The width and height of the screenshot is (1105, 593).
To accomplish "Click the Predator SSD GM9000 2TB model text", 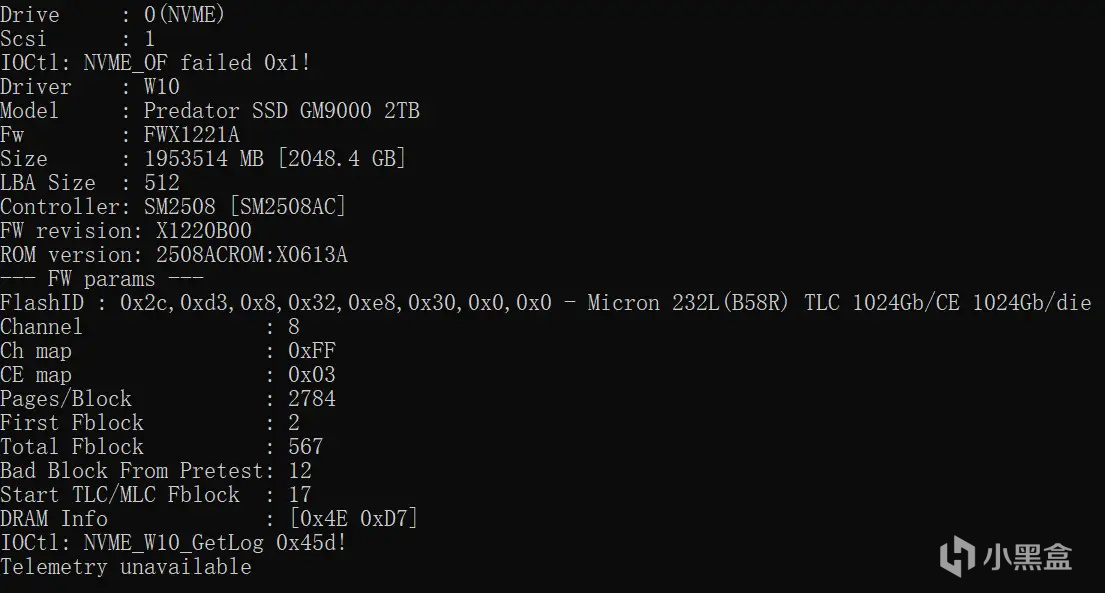I will (x=281, y=110).
